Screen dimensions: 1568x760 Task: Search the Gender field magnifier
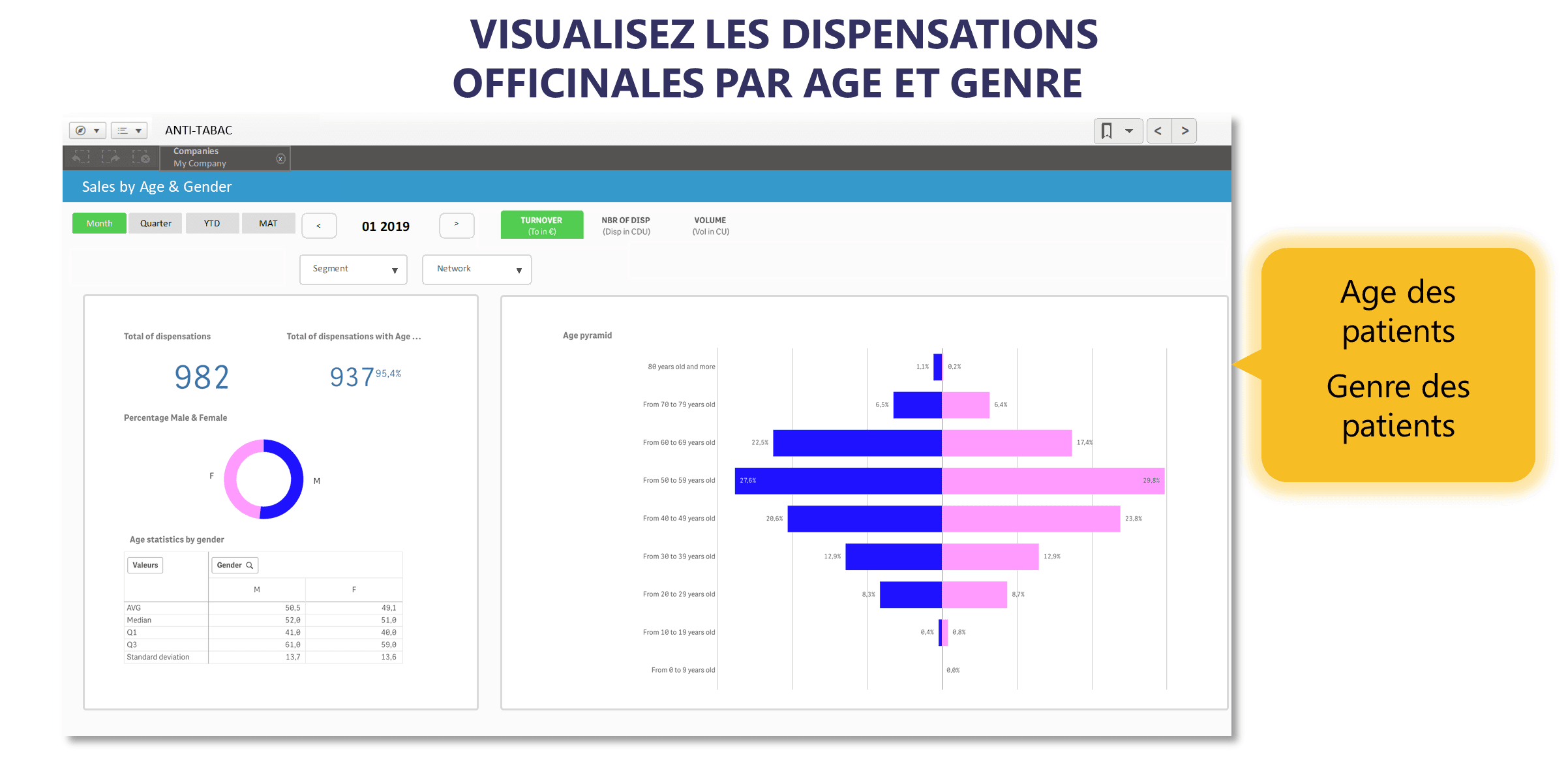(249, 565)
